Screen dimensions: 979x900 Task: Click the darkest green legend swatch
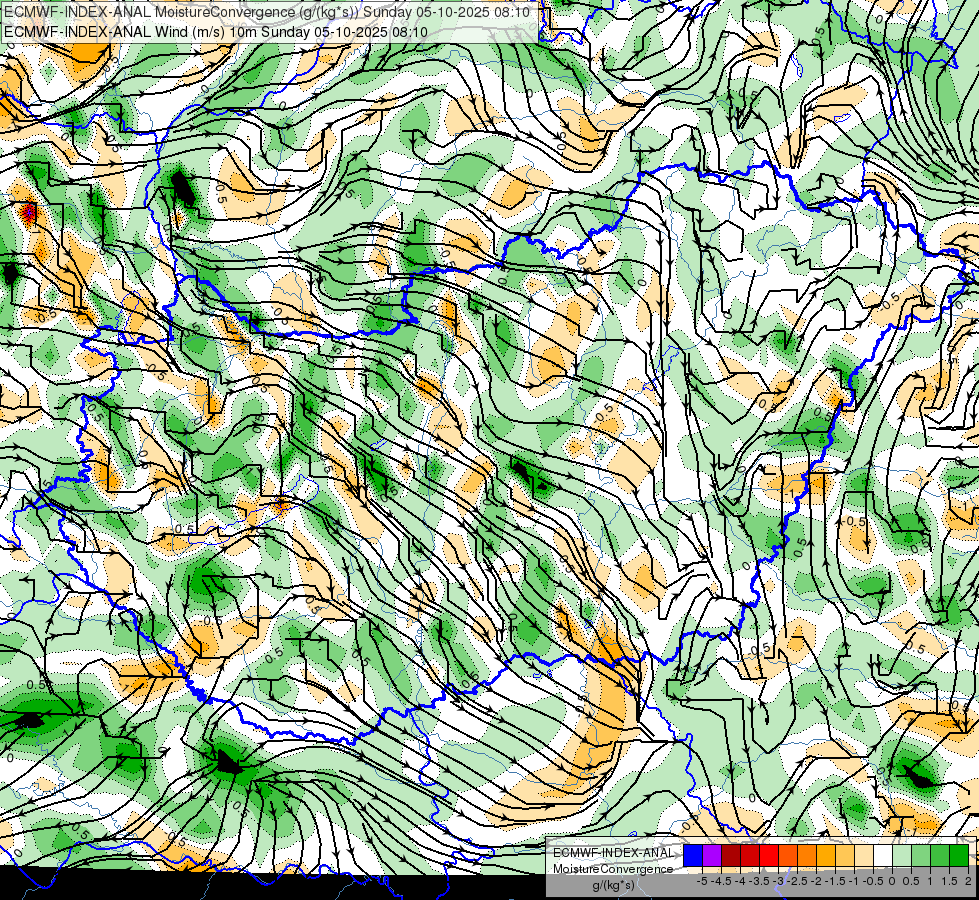[x=959, y=855]
